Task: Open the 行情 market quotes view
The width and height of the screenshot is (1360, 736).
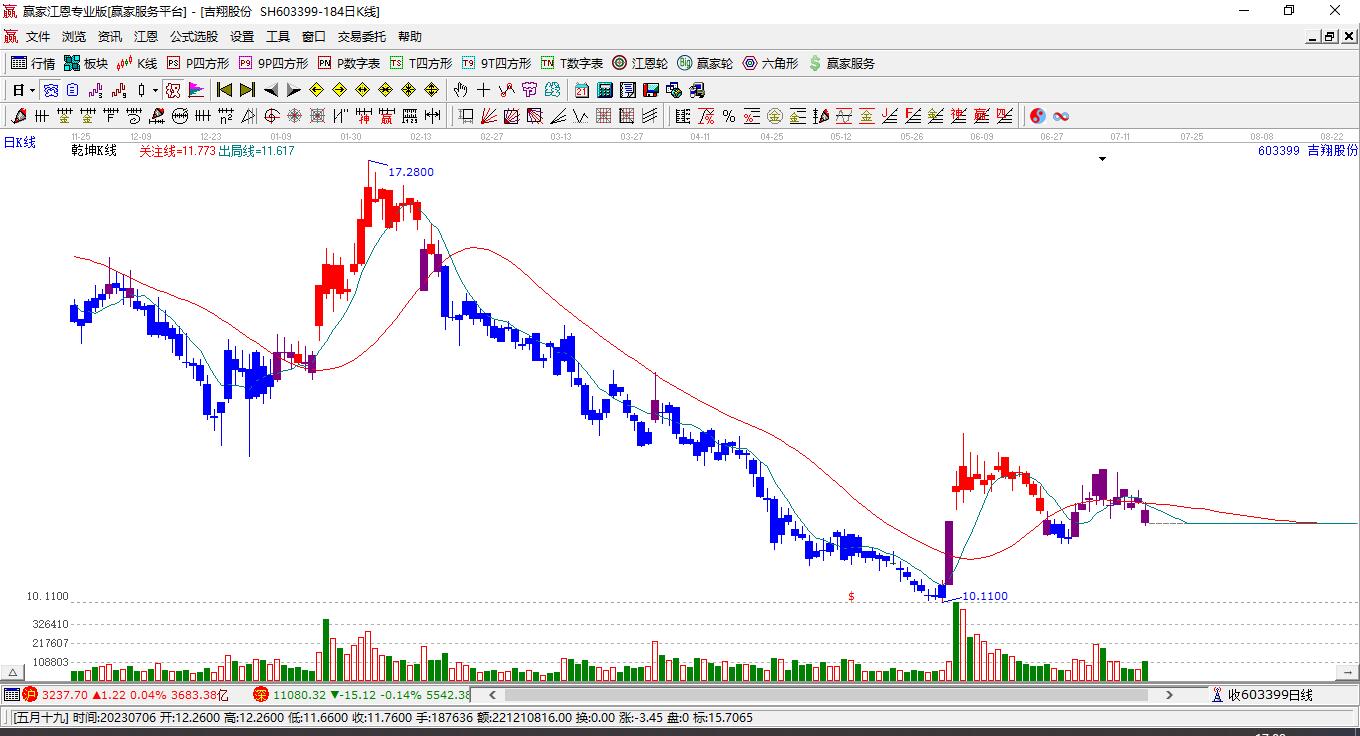Action: (x=33, y=63)
